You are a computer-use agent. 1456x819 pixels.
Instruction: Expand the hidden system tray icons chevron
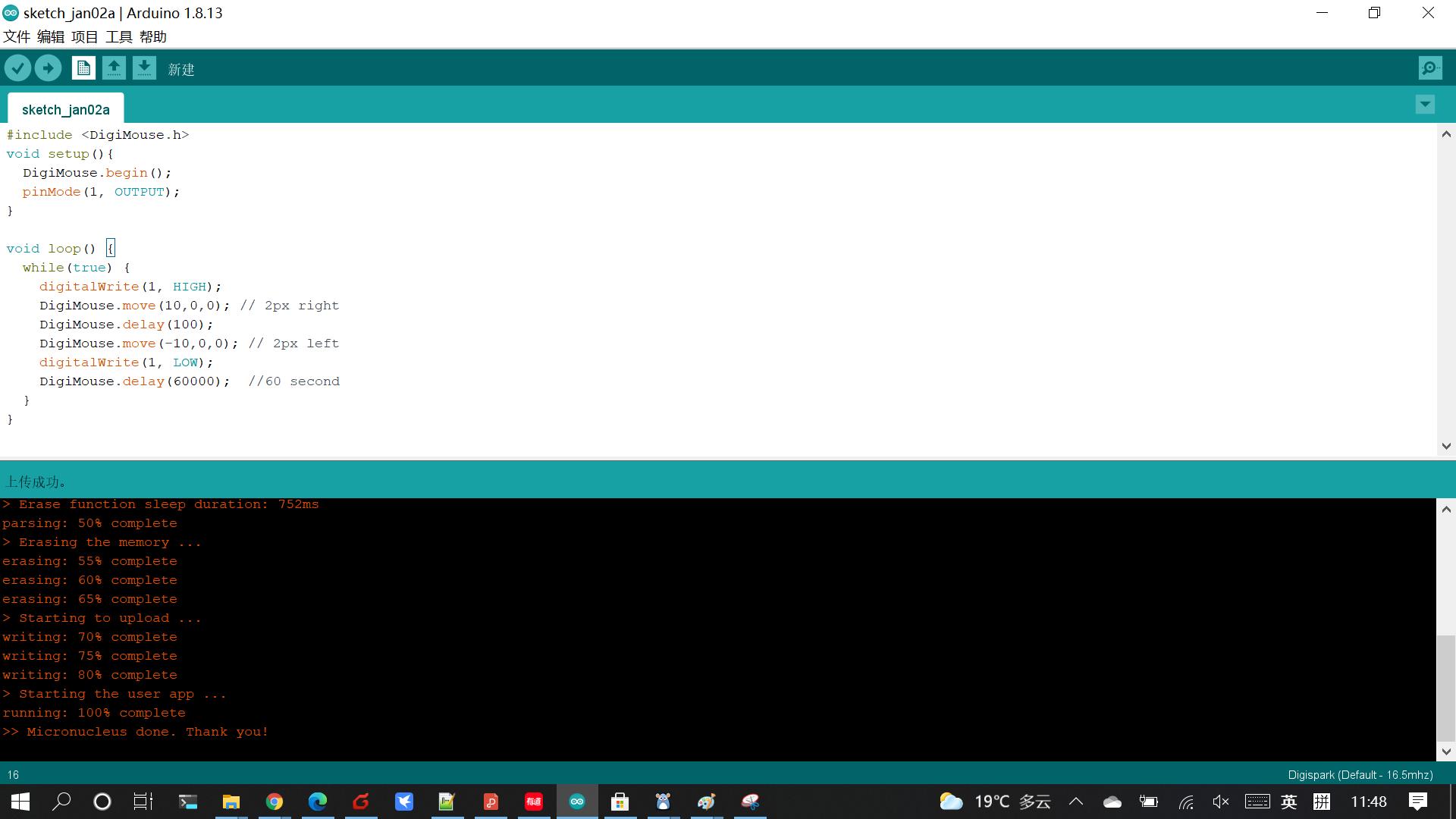pos(1076,802)
